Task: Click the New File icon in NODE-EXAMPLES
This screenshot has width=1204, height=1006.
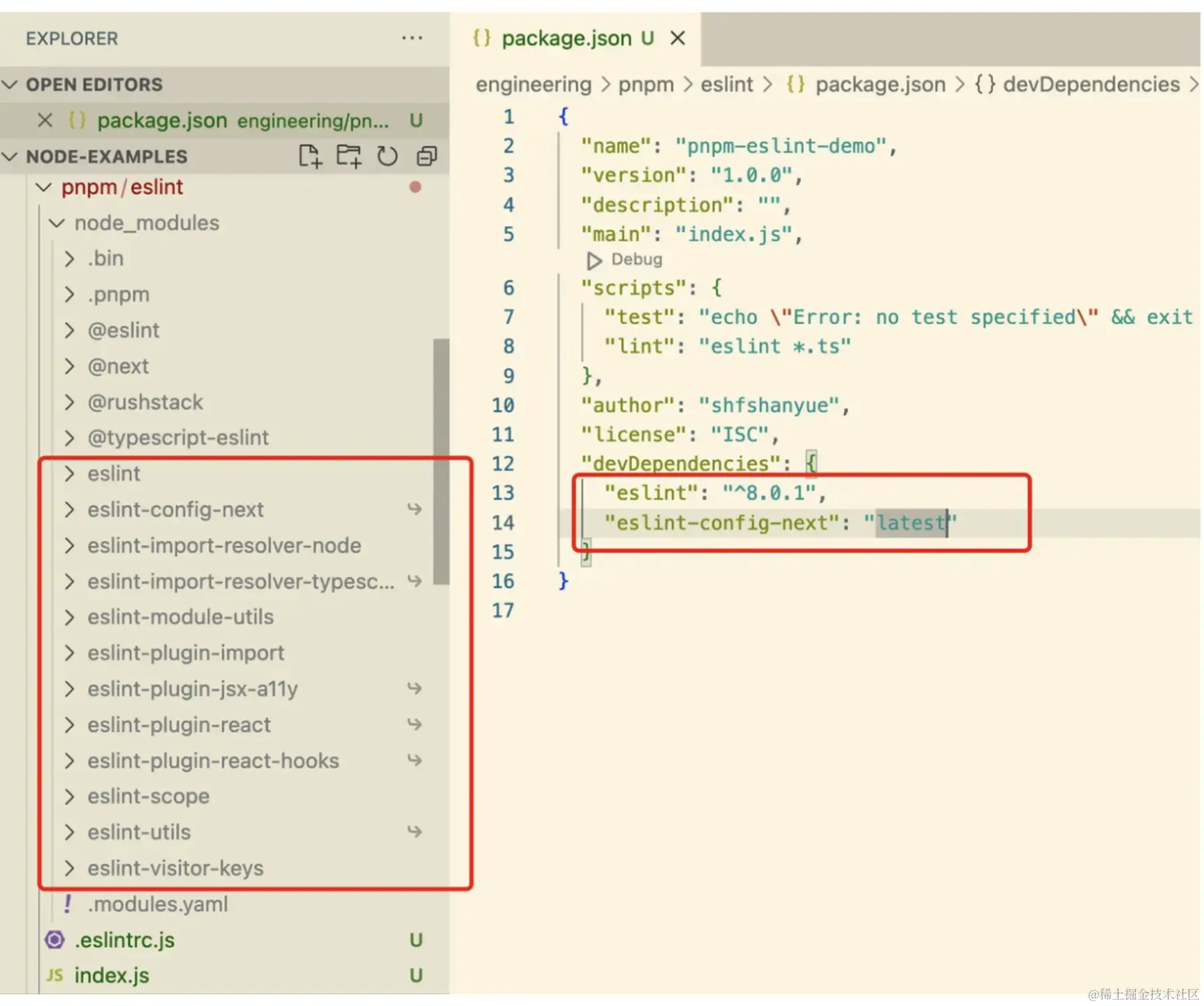Action: pyautogui.click(x=310, y=156)
